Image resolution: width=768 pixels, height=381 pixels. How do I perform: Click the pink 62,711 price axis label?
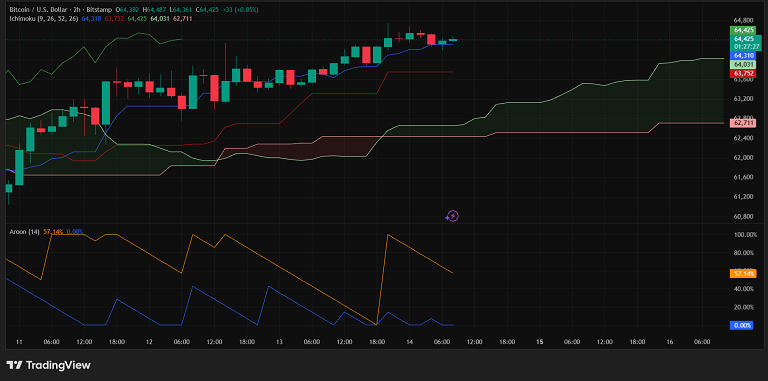[x=744, y=123]
